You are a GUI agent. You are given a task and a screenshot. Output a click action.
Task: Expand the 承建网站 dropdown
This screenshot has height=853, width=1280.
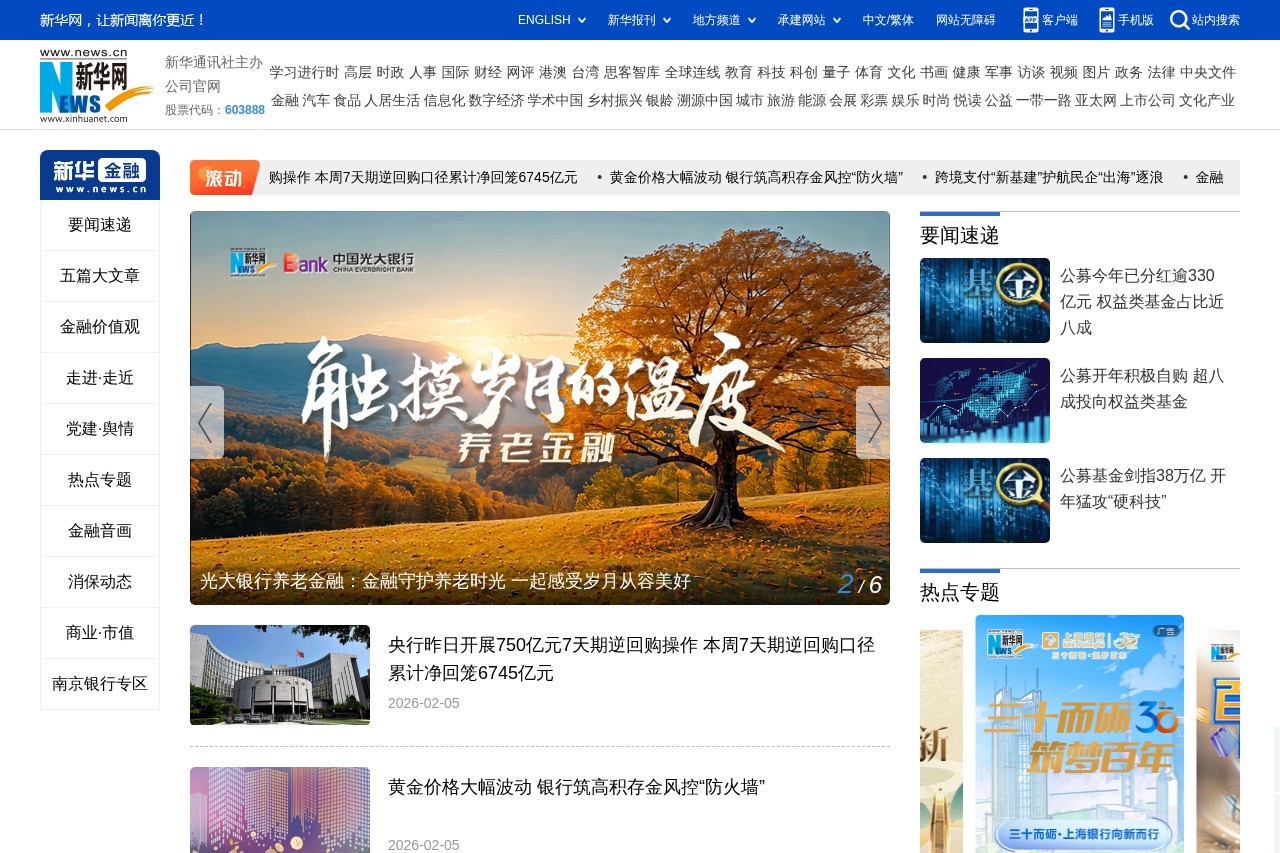point(809,20)
